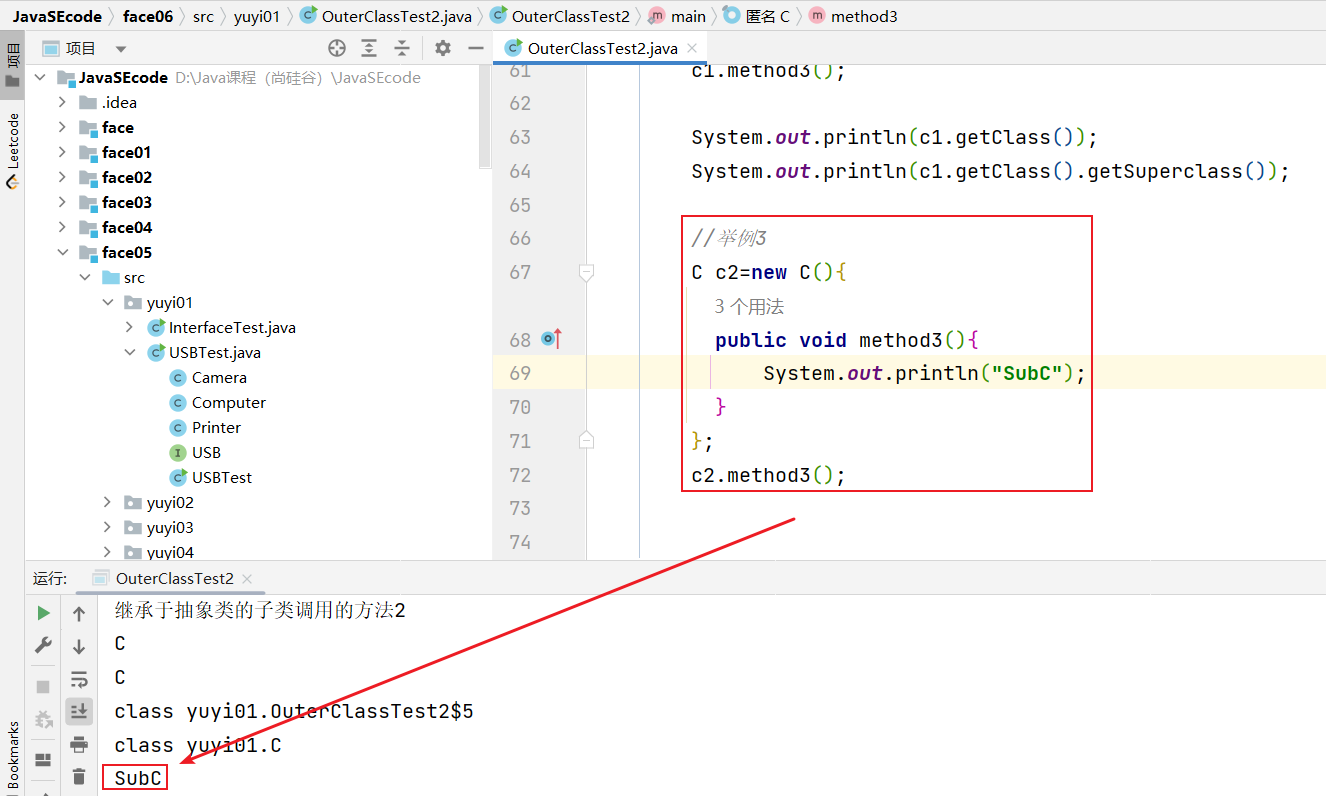The image size is (1326, 796).
Task: Click JavaSEcode in breadcrumb bar
Action: [x=56, y=16]
